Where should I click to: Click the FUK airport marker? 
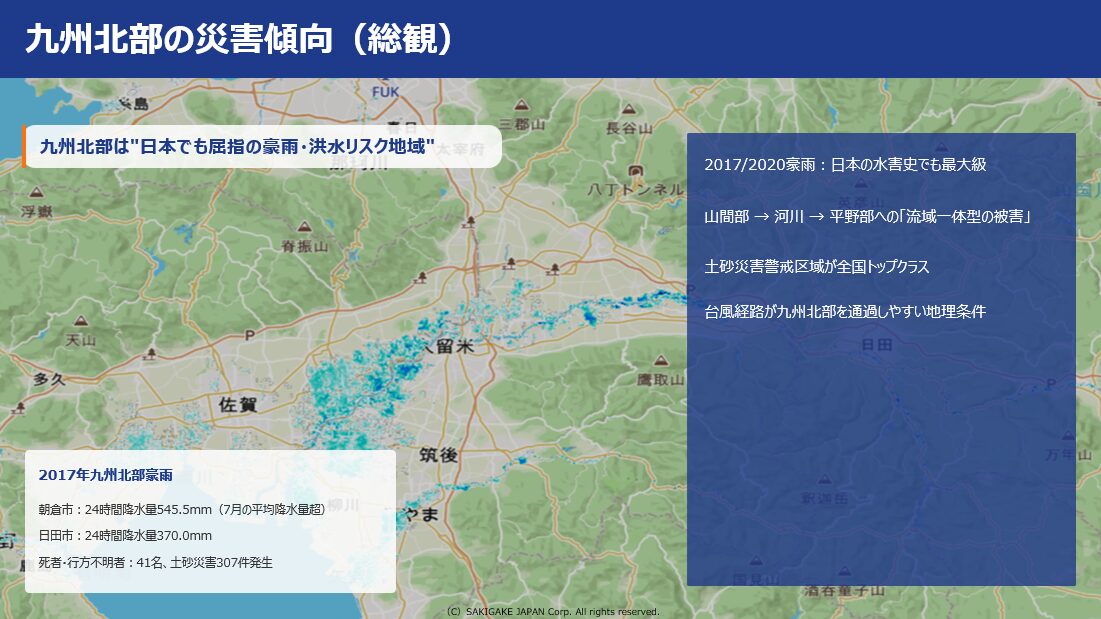click(x=386, y=91)
